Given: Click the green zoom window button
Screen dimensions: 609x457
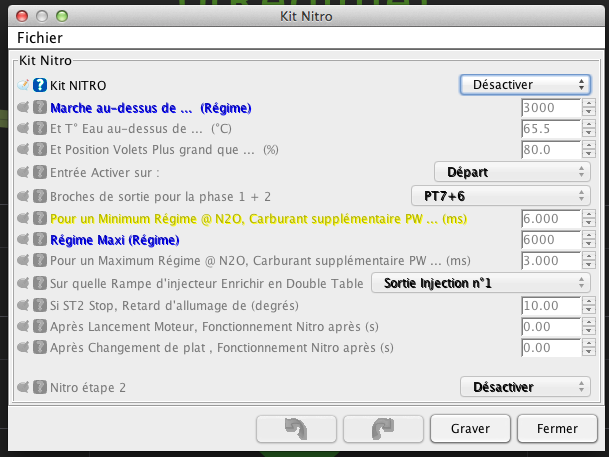Looking at the screenshot, I should (62, 16).
